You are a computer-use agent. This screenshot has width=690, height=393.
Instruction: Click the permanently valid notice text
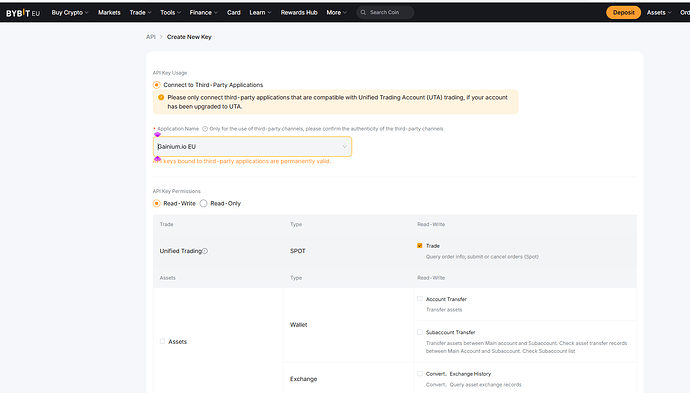point(242,161)
